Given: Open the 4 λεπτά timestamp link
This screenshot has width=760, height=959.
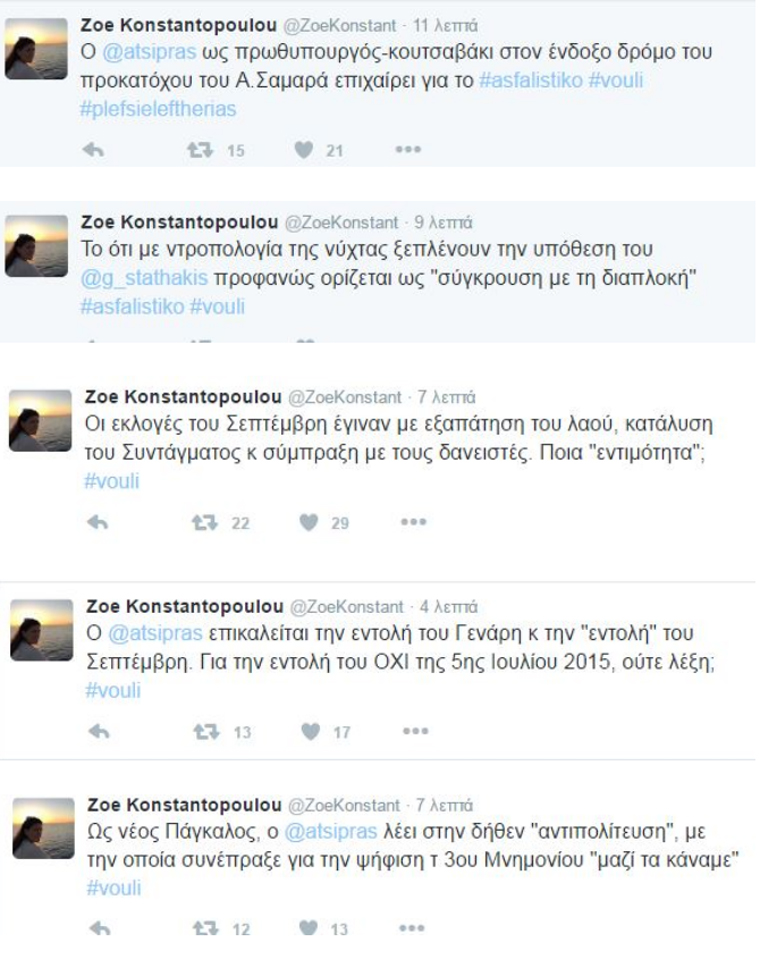Looking at the screenshot, I should [448, 607].
